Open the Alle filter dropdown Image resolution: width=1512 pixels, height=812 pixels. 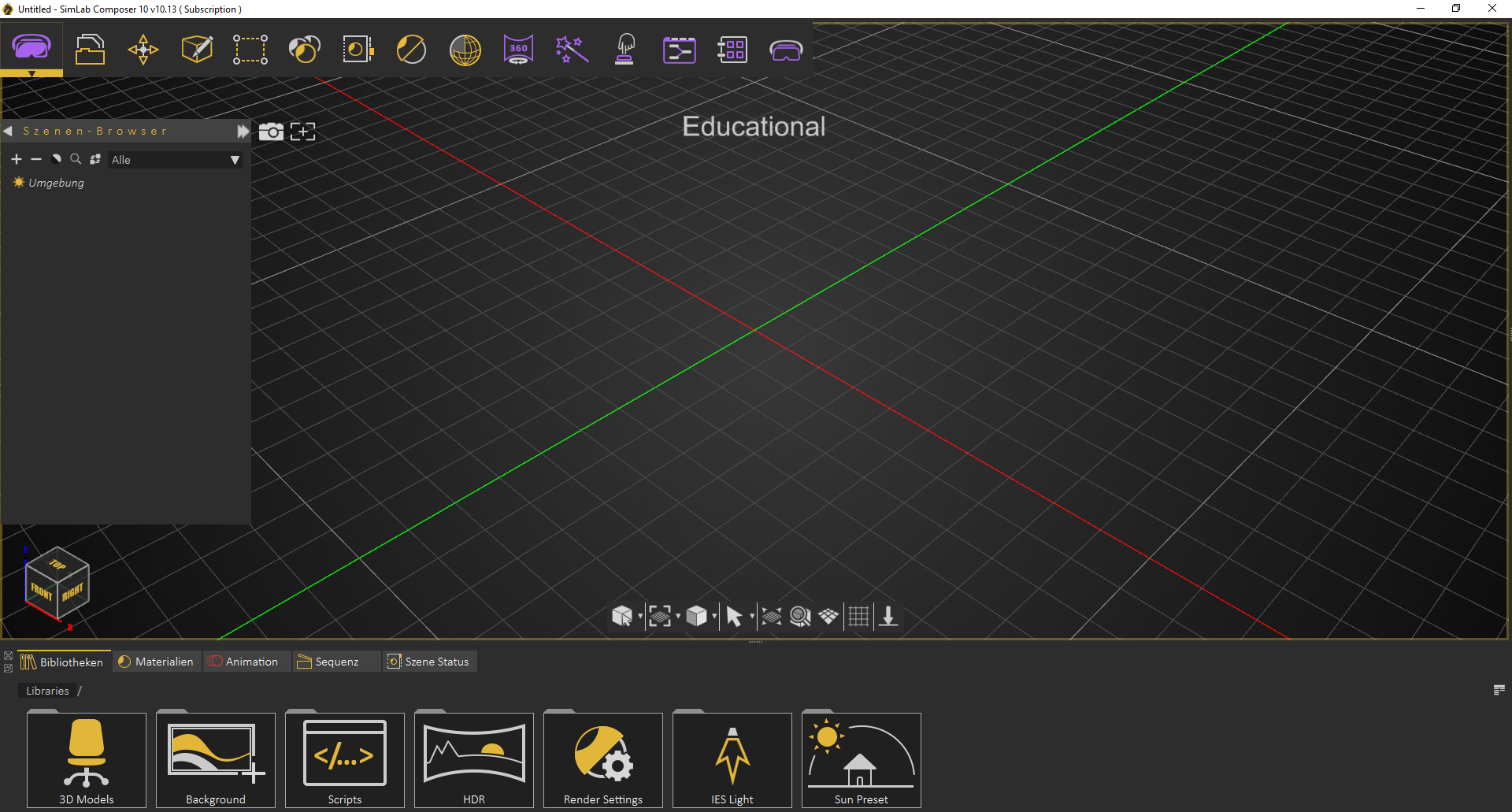[175, 160]
